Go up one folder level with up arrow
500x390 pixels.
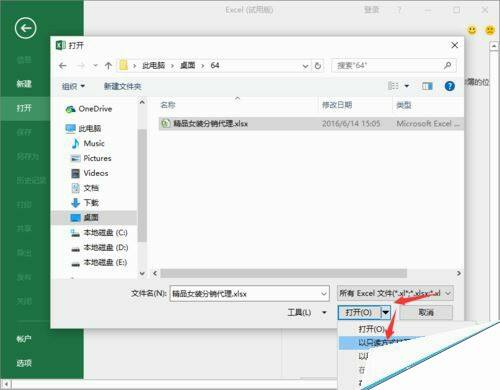[x=108, y=66]
